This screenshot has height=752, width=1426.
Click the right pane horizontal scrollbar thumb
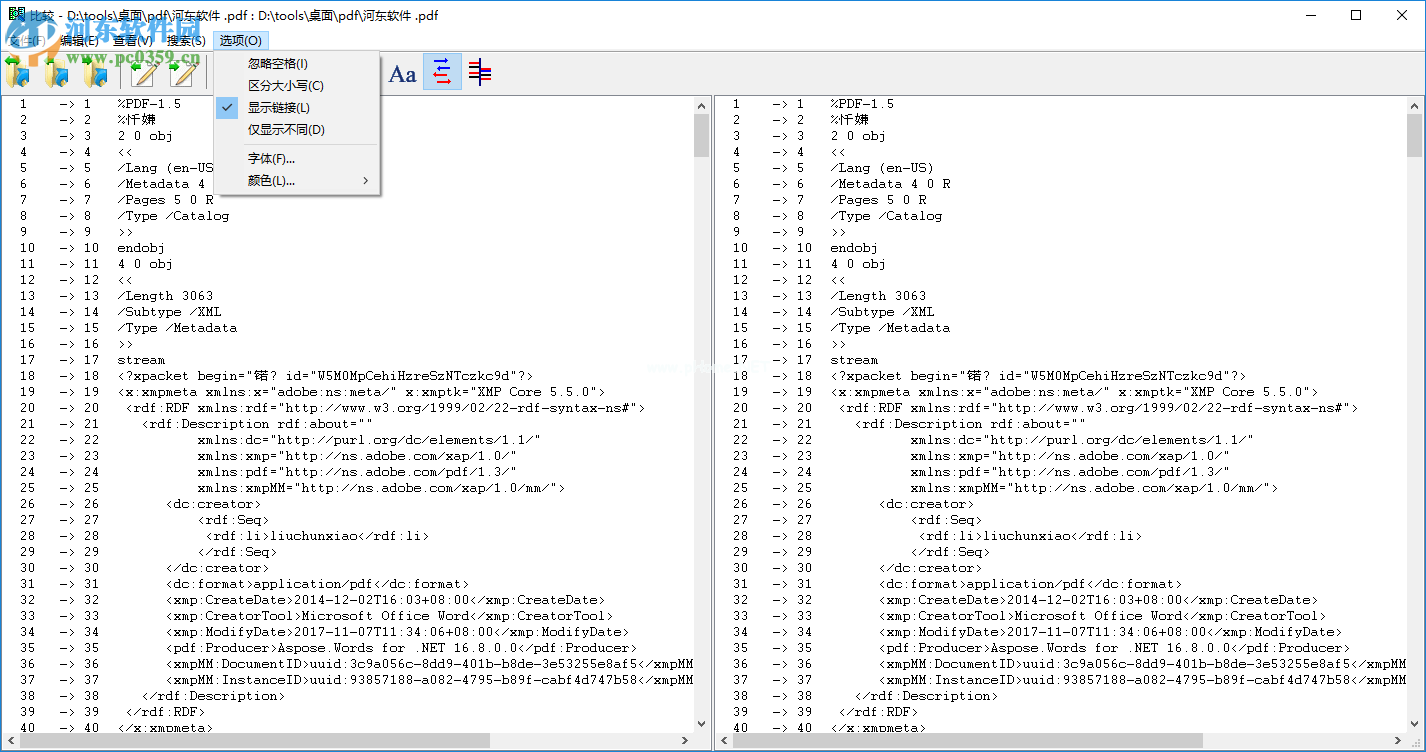(x=968, y=741)
